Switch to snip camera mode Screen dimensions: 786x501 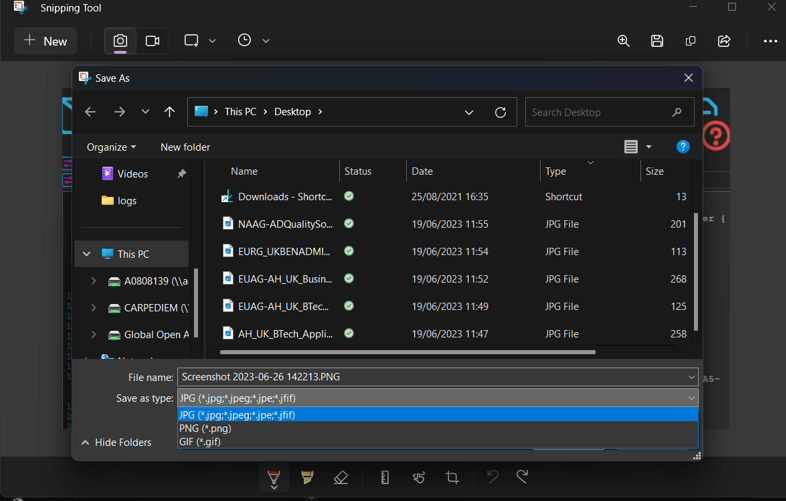point(120,41)
